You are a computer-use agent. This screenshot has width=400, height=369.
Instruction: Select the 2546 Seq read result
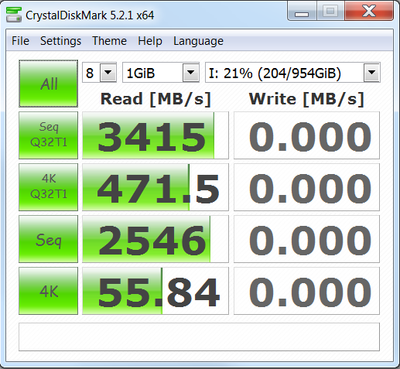click(155, 239)
